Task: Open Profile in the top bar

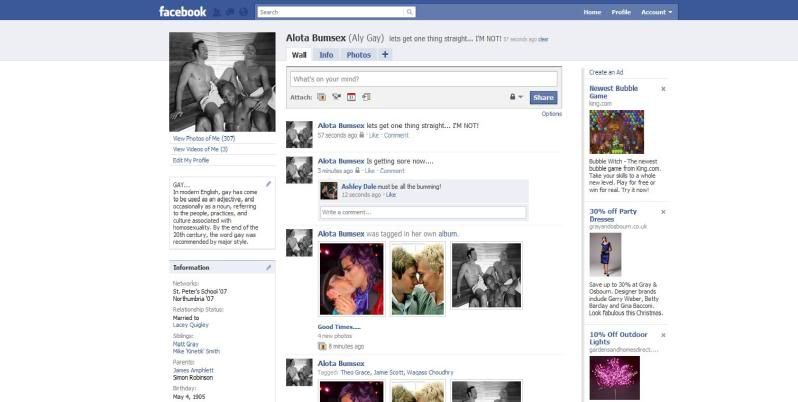Action: pos(621,12)
